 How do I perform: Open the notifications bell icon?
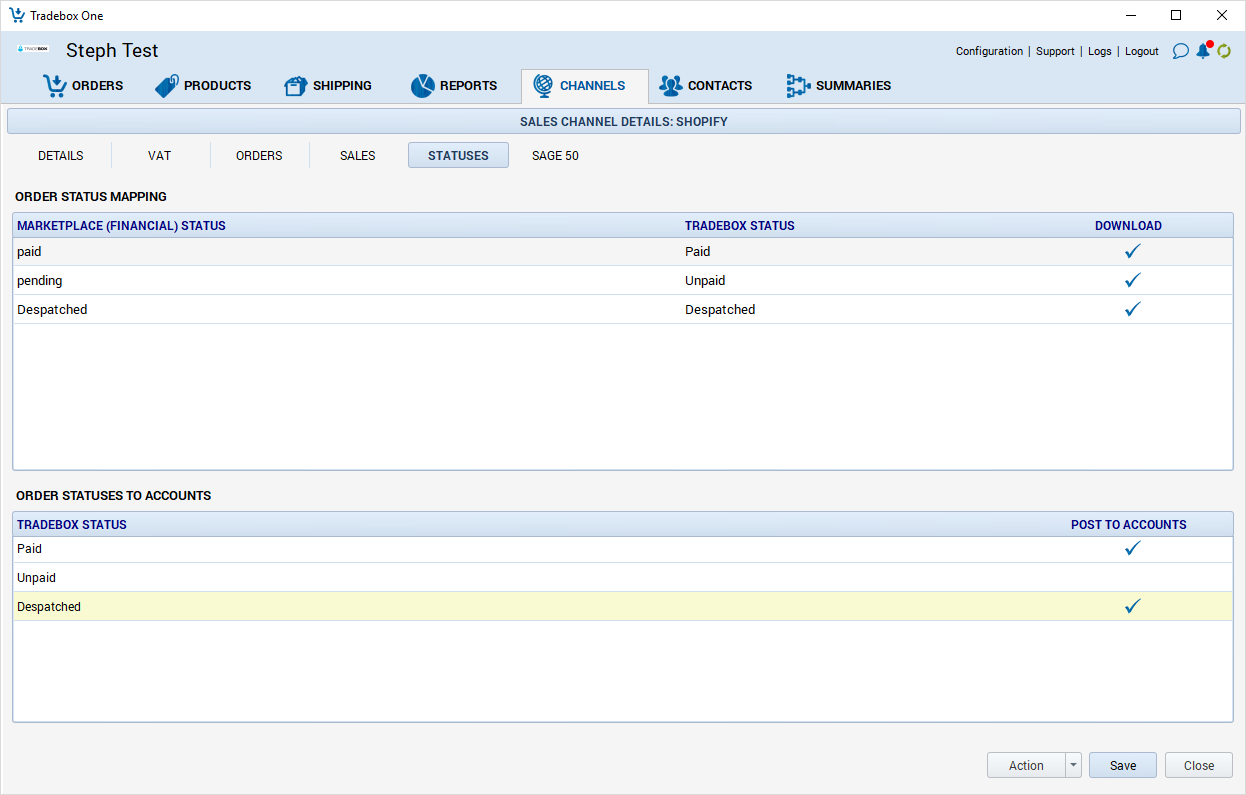click(1203, 51)
